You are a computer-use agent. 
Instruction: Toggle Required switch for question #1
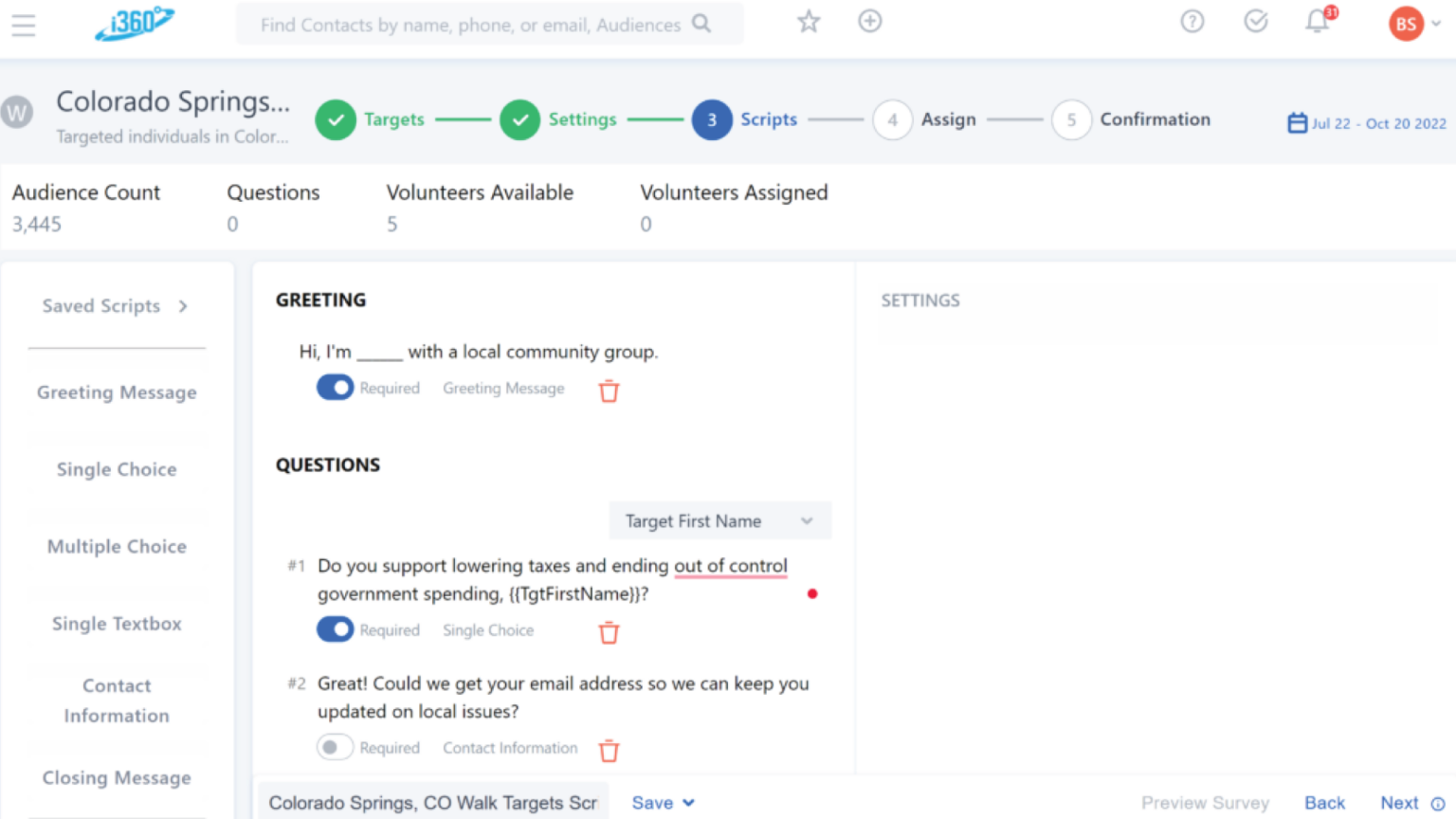pos(335,629)
